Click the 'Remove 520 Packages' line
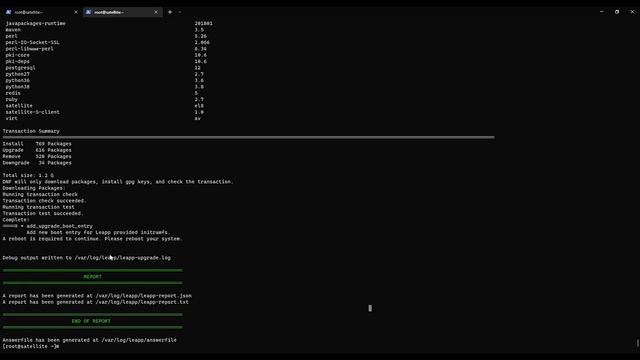Viewport: 640px width, 360px height. pos(37,156)
